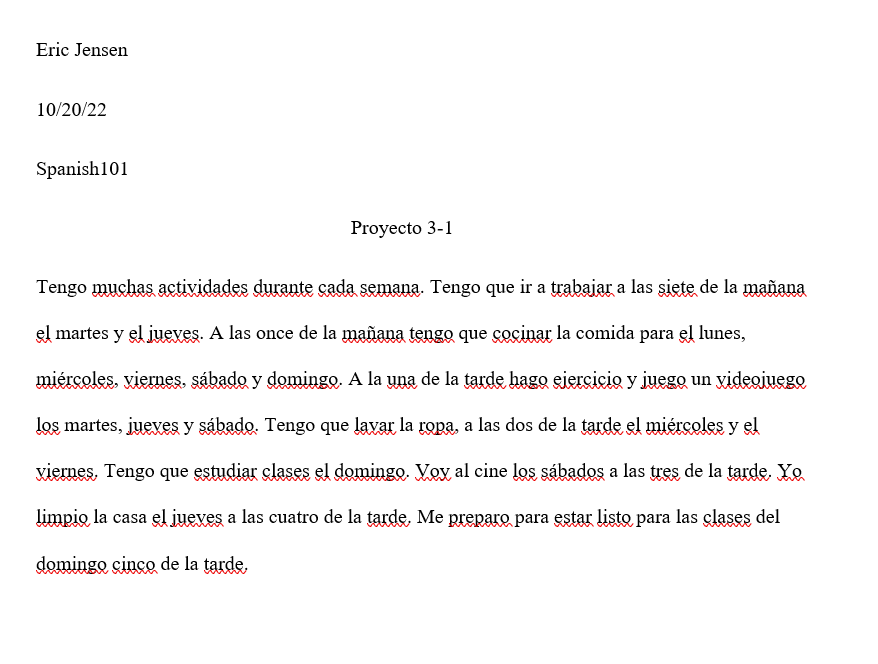Image resolution: width=878 pixels, height=664 pixels.
Task: Click the word "semana"
Action: click(389, 288)
